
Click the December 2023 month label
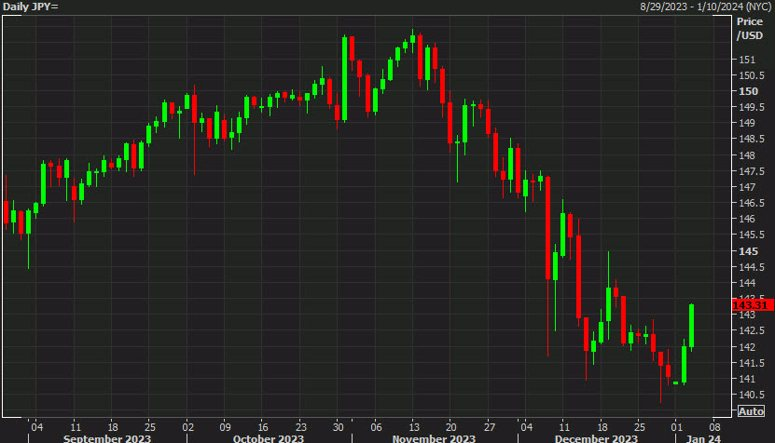point(596,439)
